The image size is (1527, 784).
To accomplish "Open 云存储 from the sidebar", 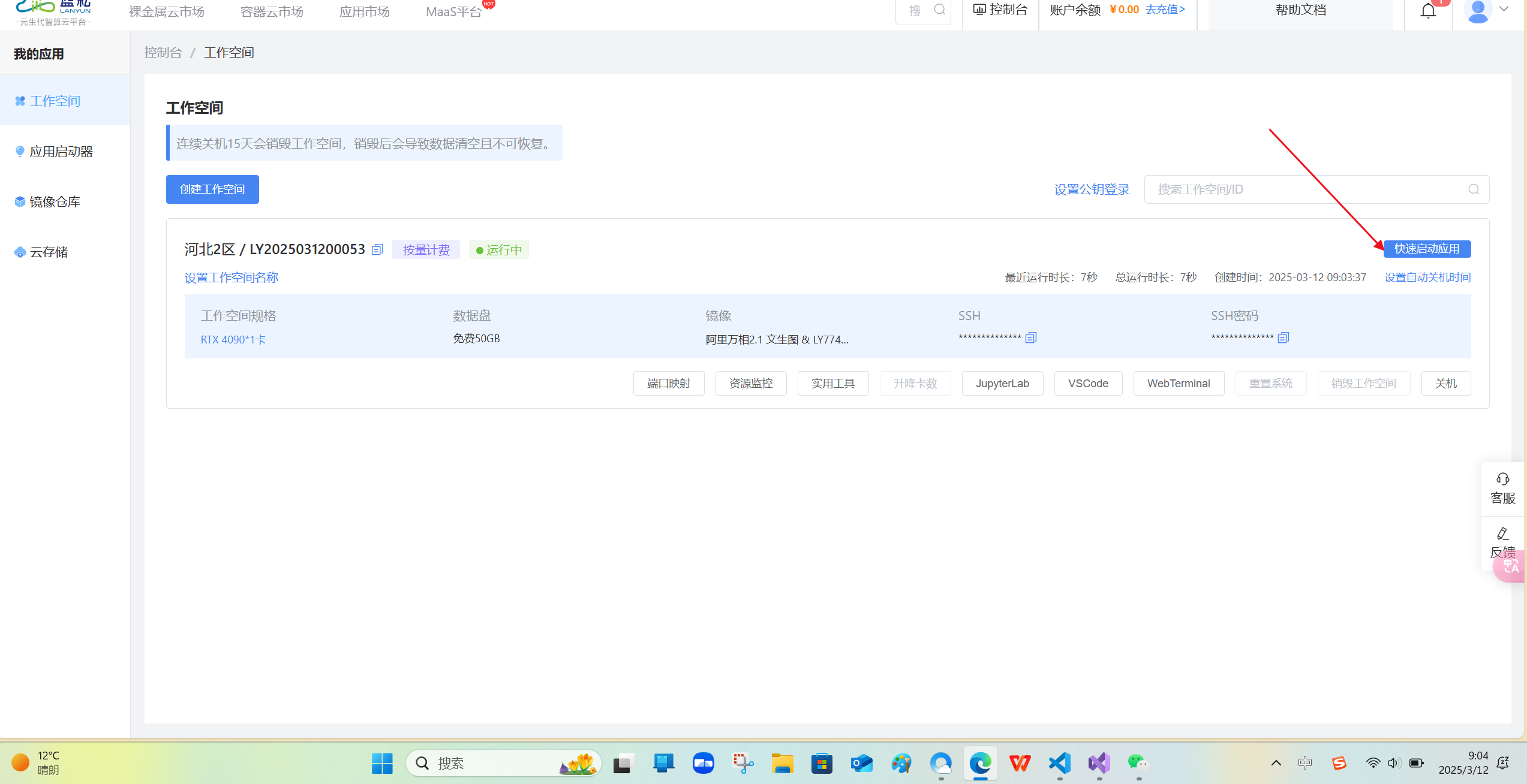I will [x=47, y=252].
